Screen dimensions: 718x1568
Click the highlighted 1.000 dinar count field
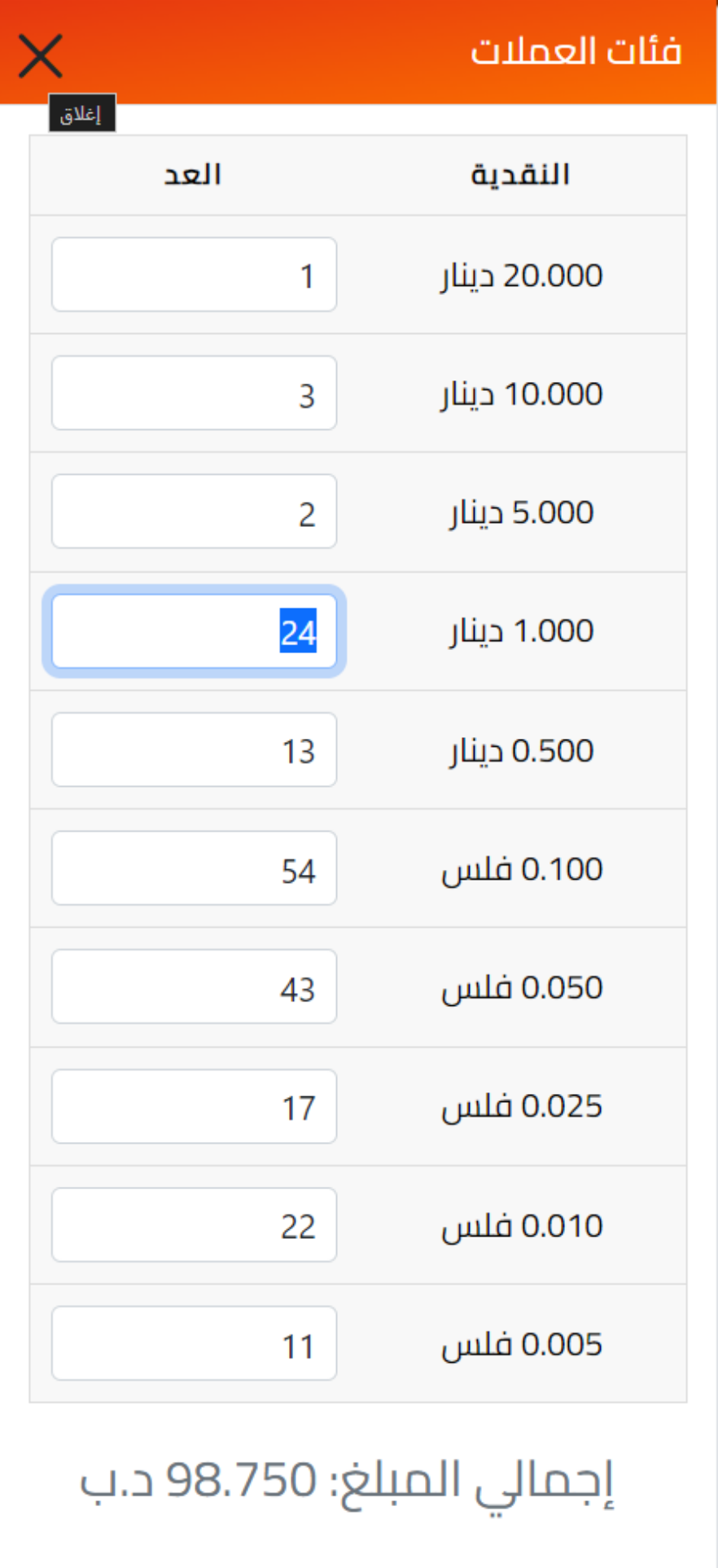[x=194, y=631]
